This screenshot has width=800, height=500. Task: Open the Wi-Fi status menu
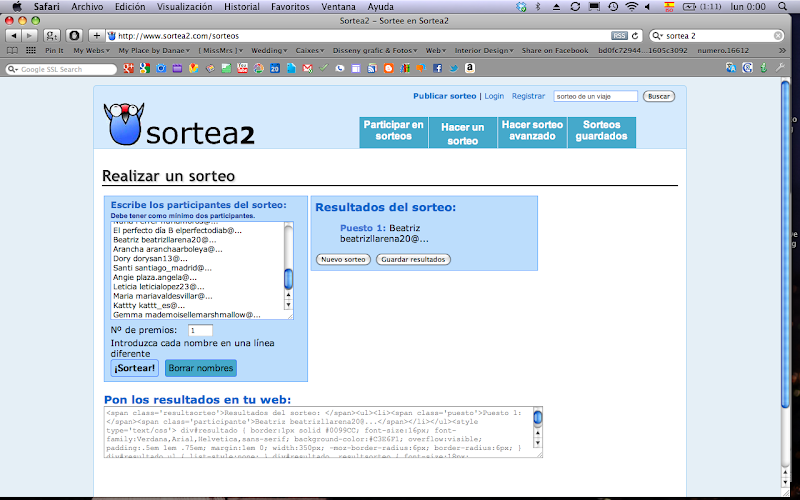(x=632, y=7)
